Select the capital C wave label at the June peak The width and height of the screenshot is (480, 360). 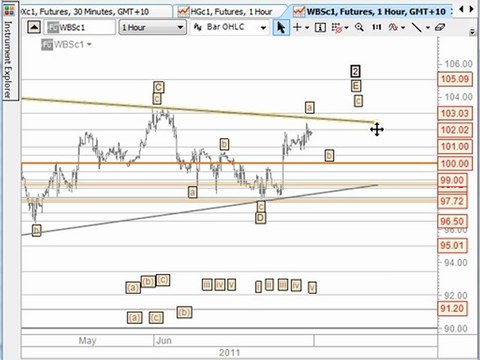point(159,87)
